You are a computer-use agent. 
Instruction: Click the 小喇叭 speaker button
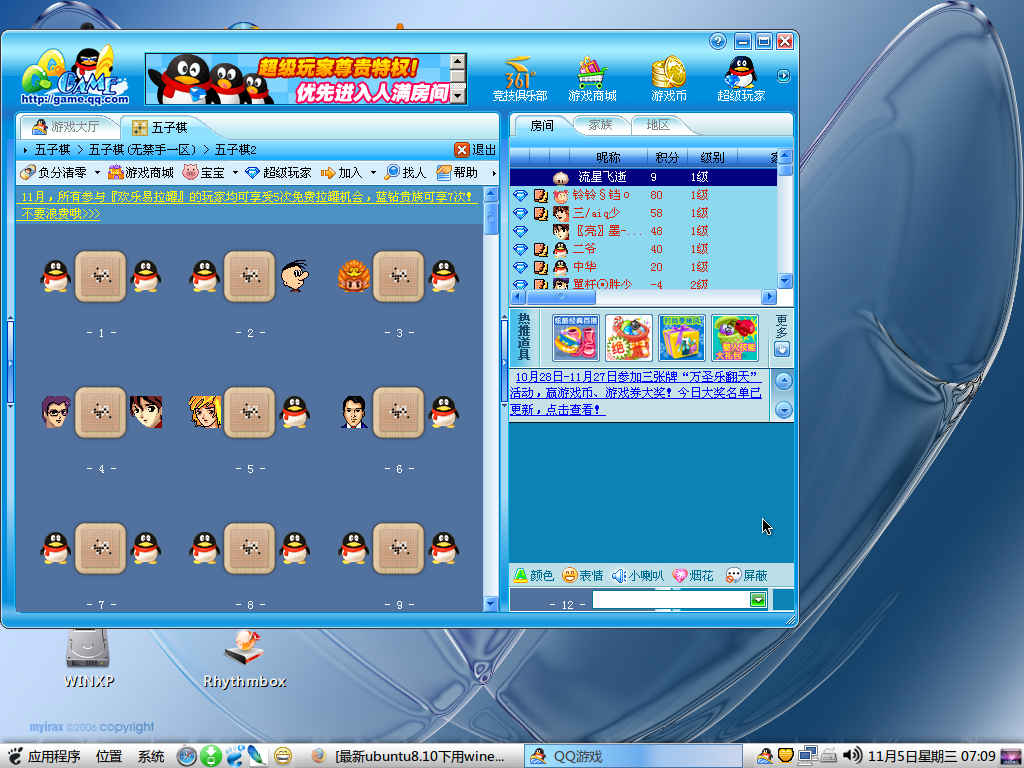tap(637, 575)
